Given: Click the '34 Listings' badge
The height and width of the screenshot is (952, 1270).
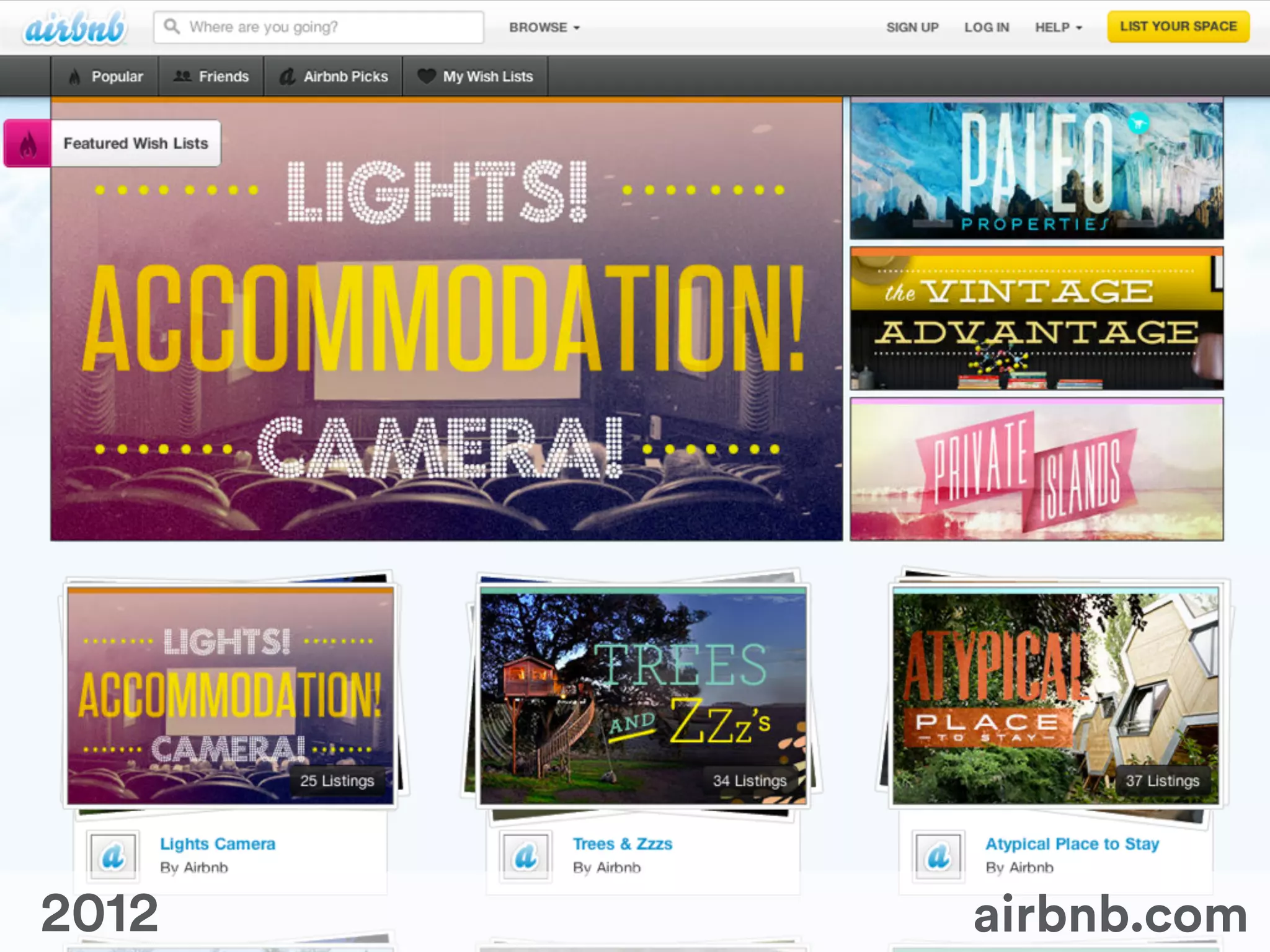Looking at the screenshot, I should 750,781.
